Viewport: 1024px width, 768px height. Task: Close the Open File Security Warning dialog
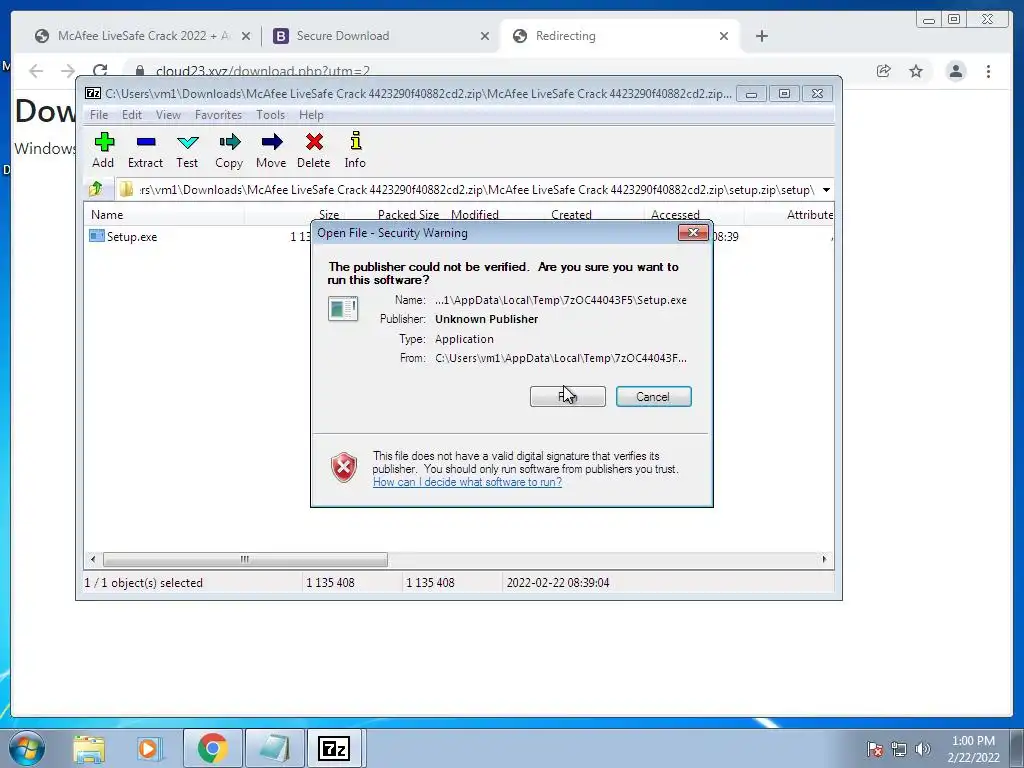click(693, 232)
